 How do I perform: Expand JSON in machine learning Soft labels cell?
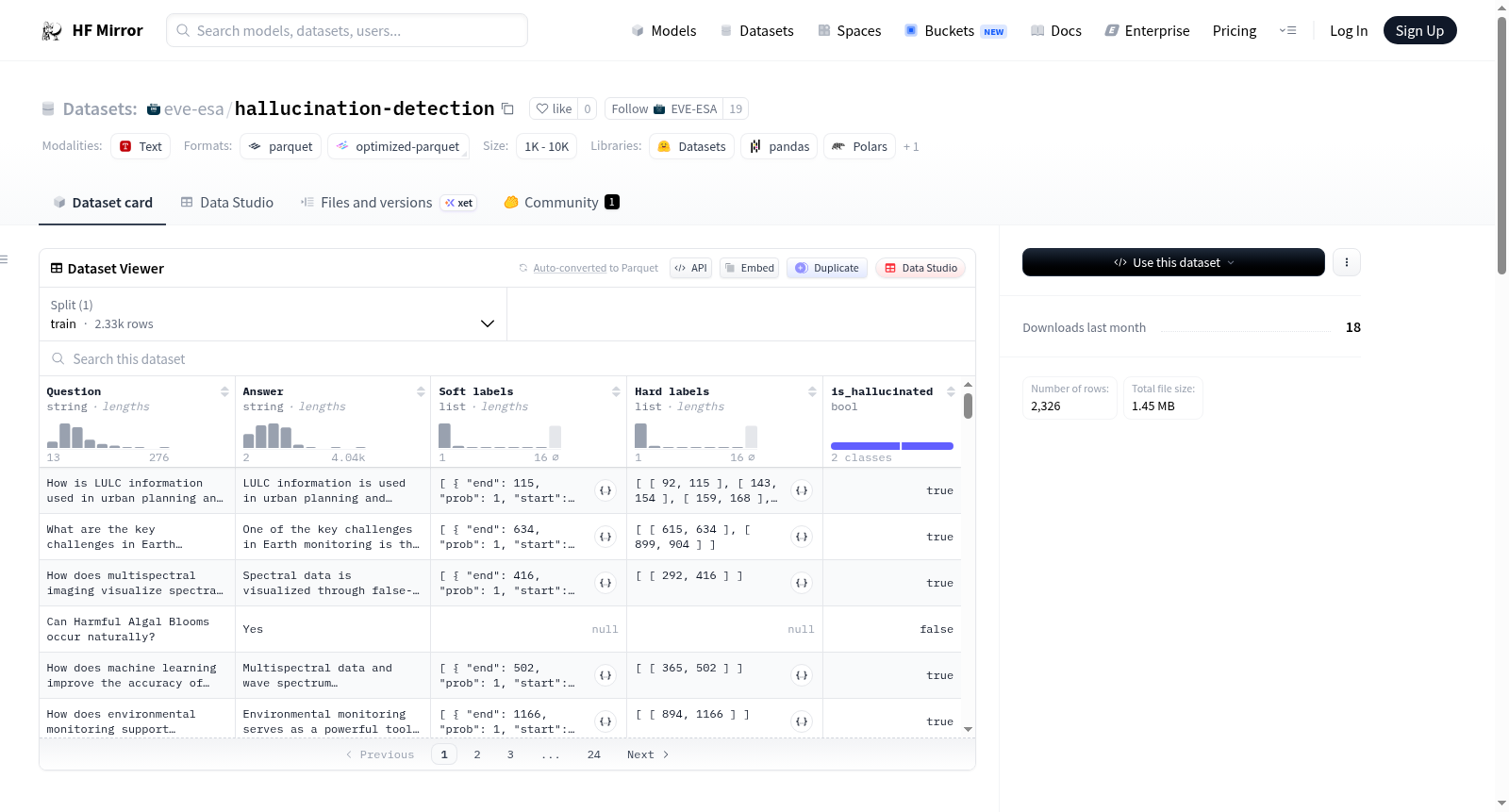tap(605, 675)
